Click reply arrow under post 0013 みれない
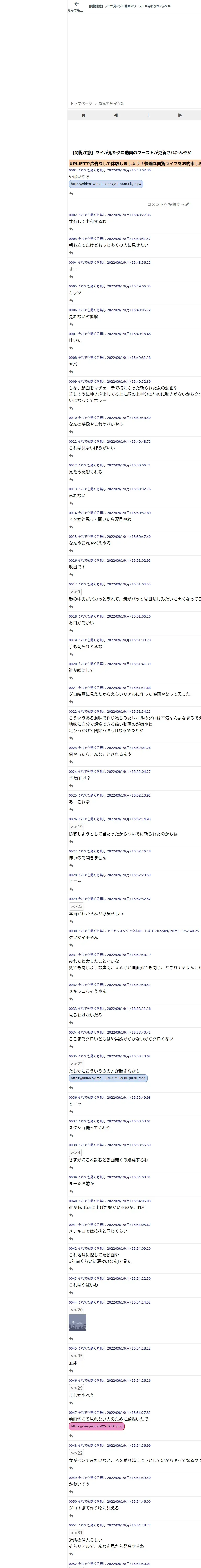This screenshot has width=201, height=1568. click(x=71, y=503)
